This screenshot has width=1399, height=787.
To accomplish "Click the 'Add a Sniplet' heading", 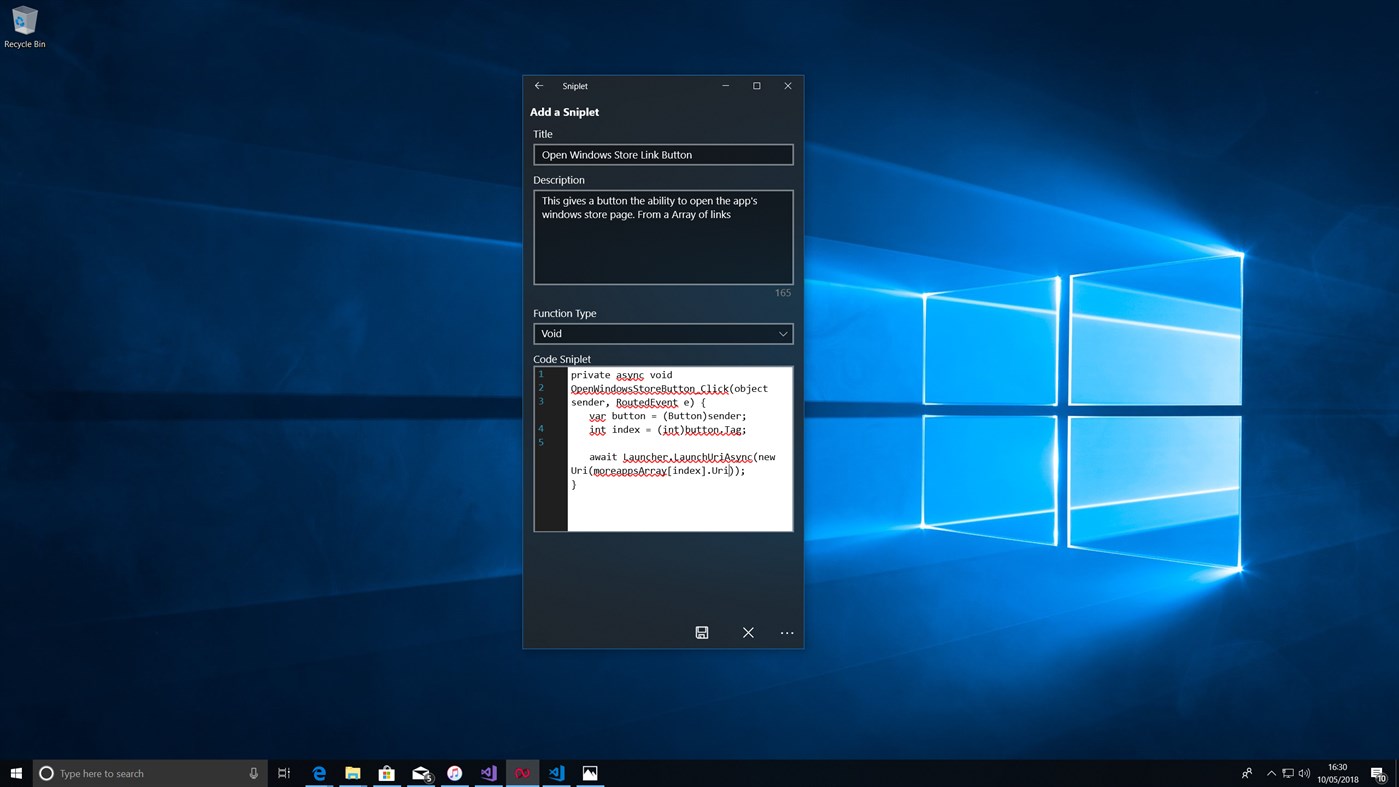I will 565,112.
